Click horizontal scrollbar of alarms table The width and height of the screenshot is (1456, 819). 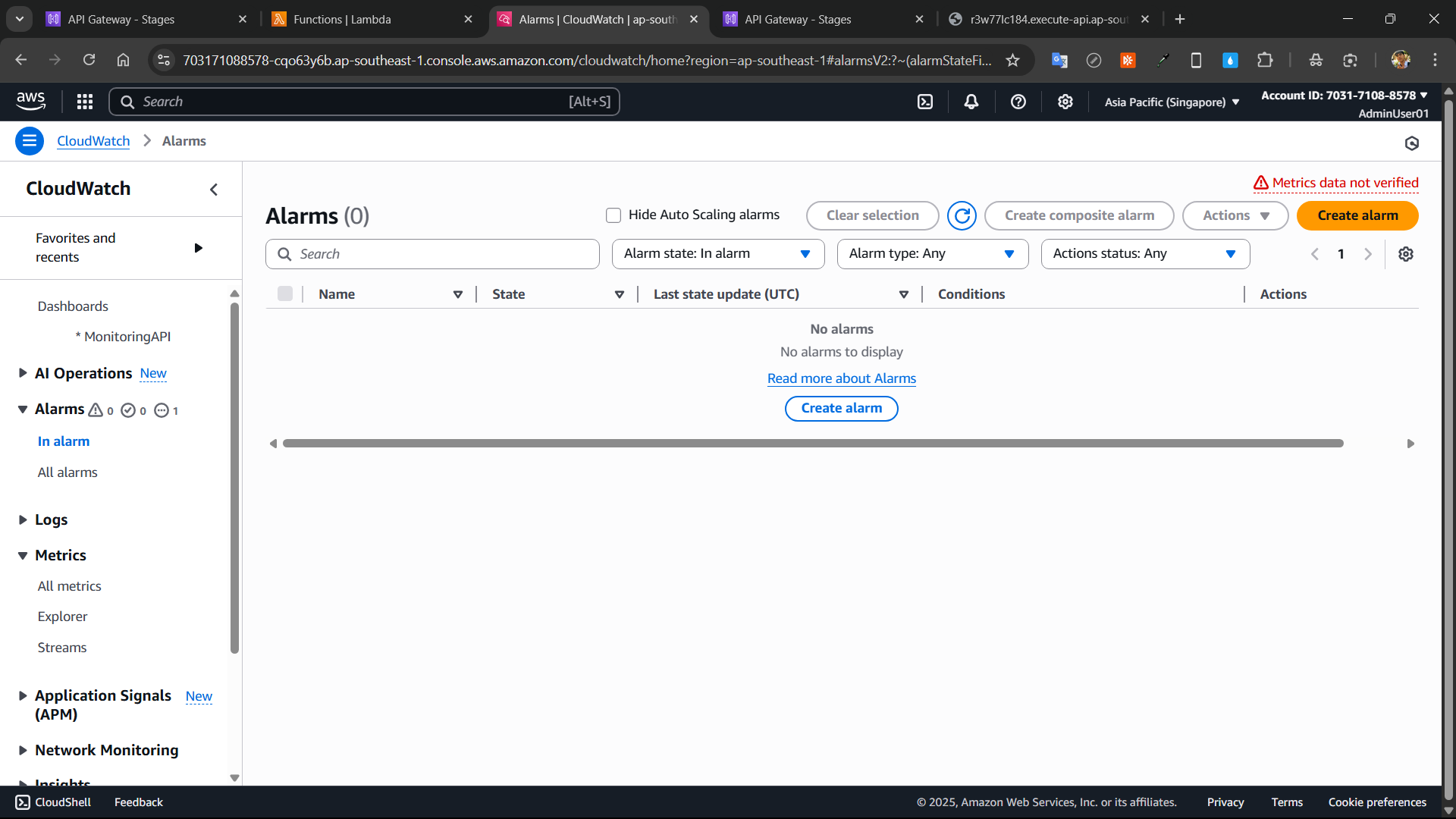[813, 444]
